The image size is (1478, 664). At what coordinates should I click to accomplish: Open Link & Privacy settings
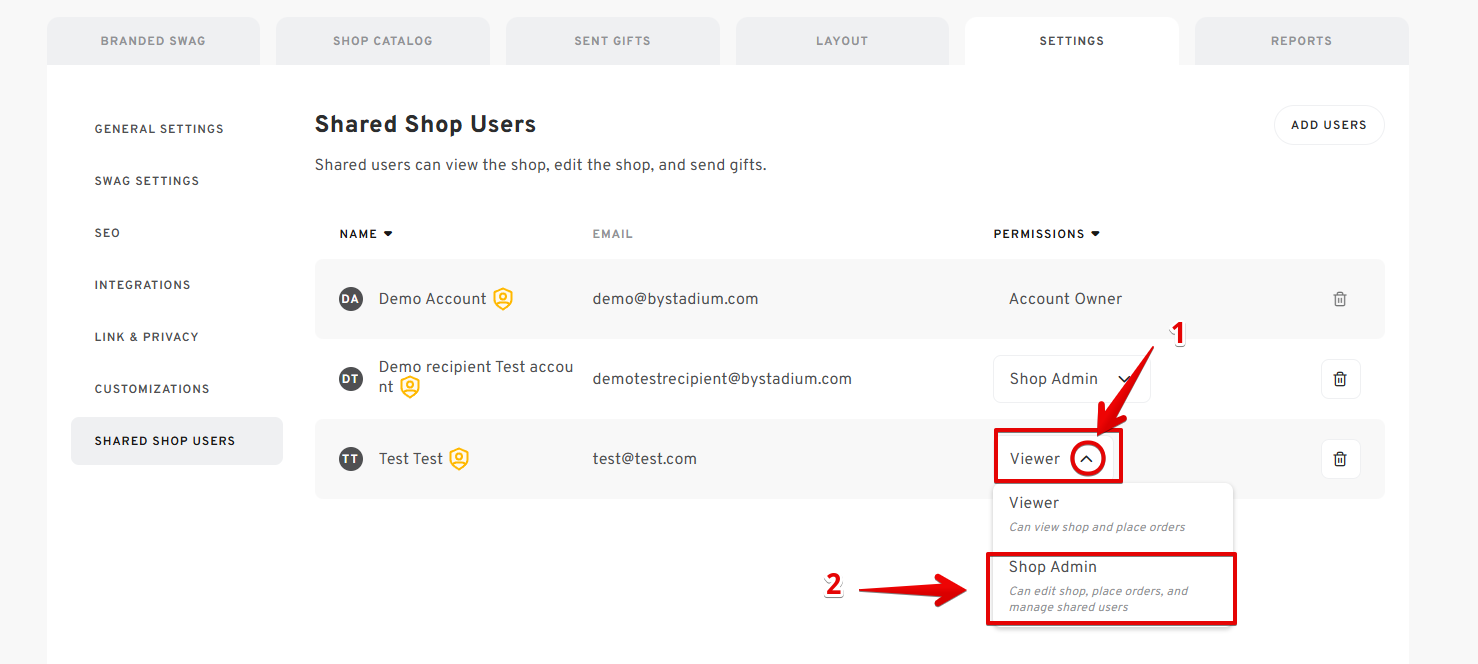click(x=146, y=337)
